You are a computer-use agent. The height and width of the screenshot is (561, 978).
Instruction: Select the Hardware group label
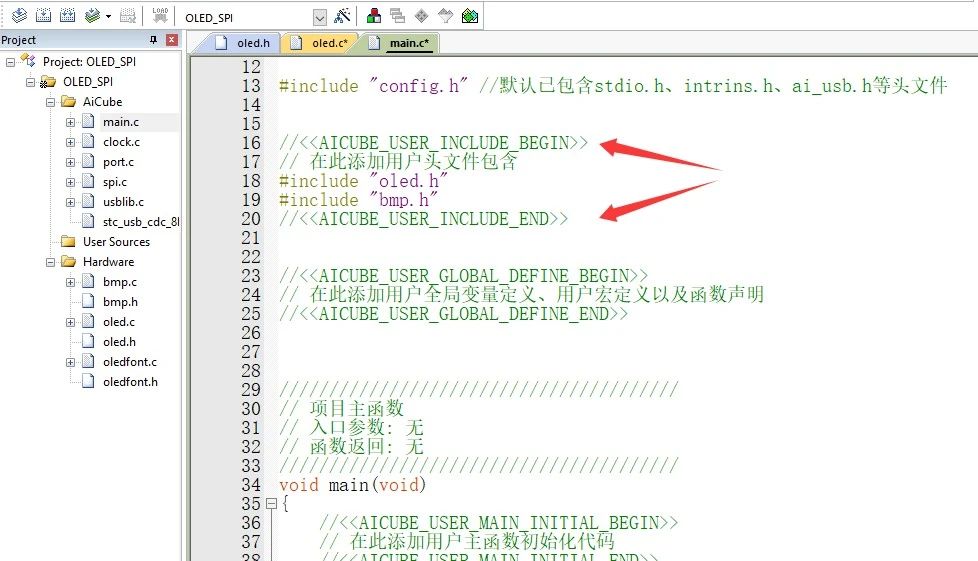[x=109, y=261]
